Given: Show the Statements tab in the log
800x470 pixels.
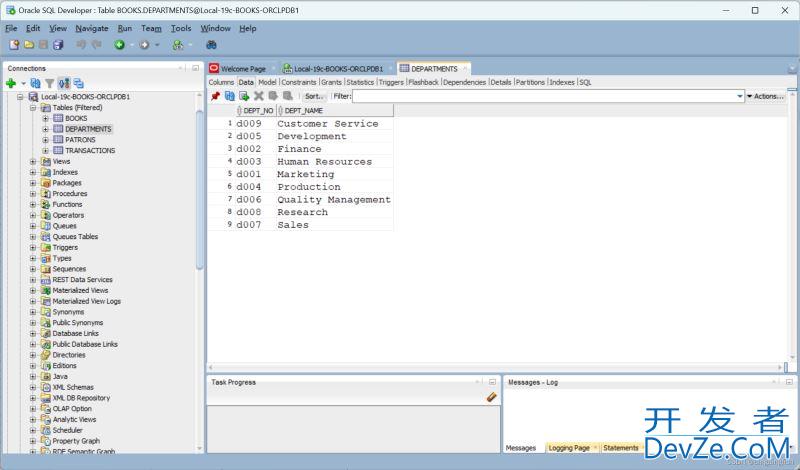Looking at the screenshot, I should tap(620, 448).
